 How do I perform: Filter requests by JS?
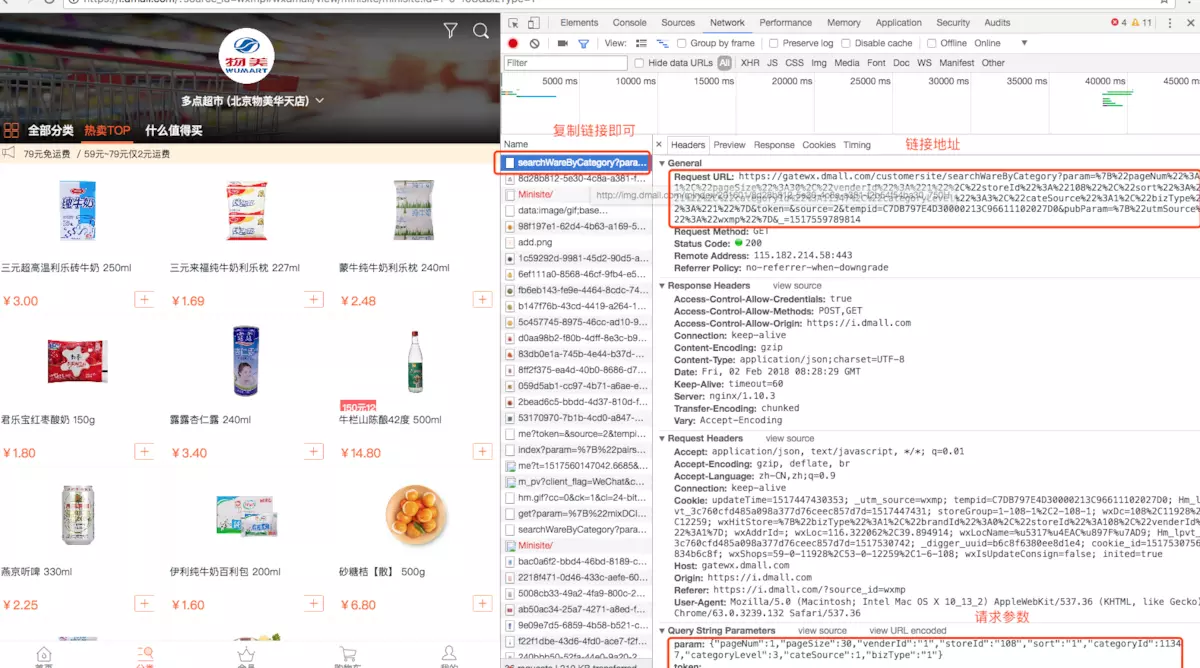pos(772,62)
